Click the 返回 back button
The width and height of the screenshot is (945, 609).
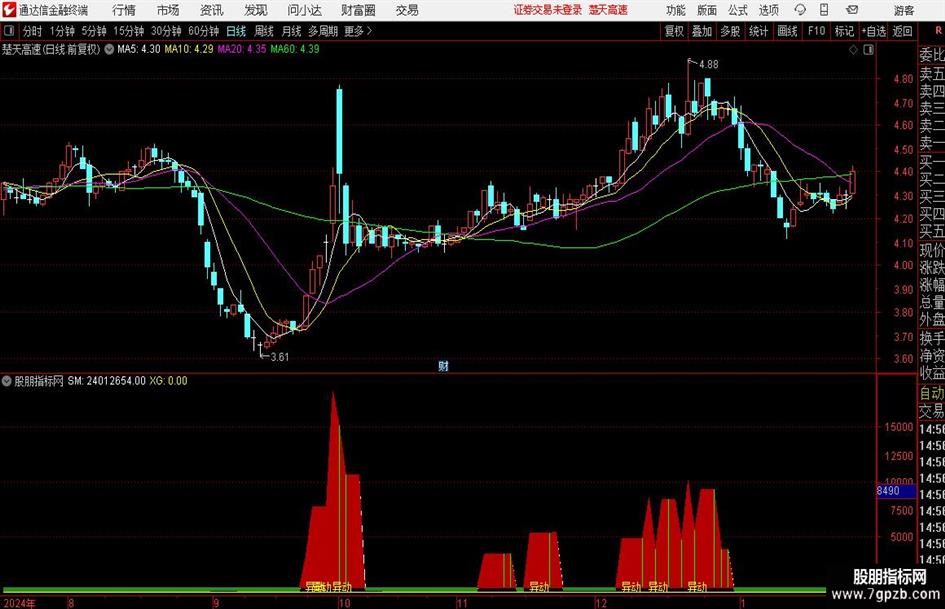pyautogui.click(x=902, y=31)
